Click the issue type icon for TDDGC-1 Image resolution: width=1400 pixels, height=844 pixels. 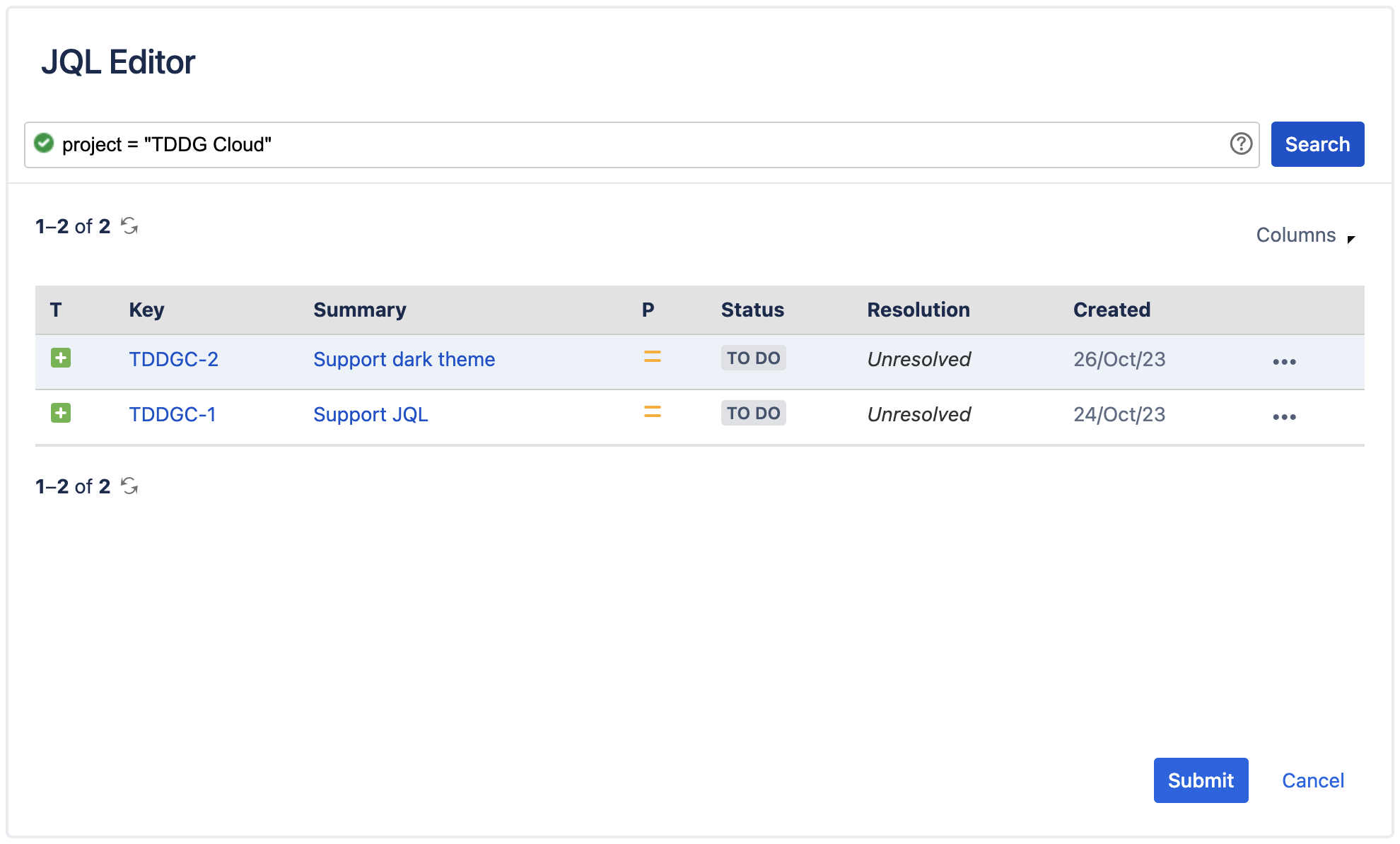point(61,414)
